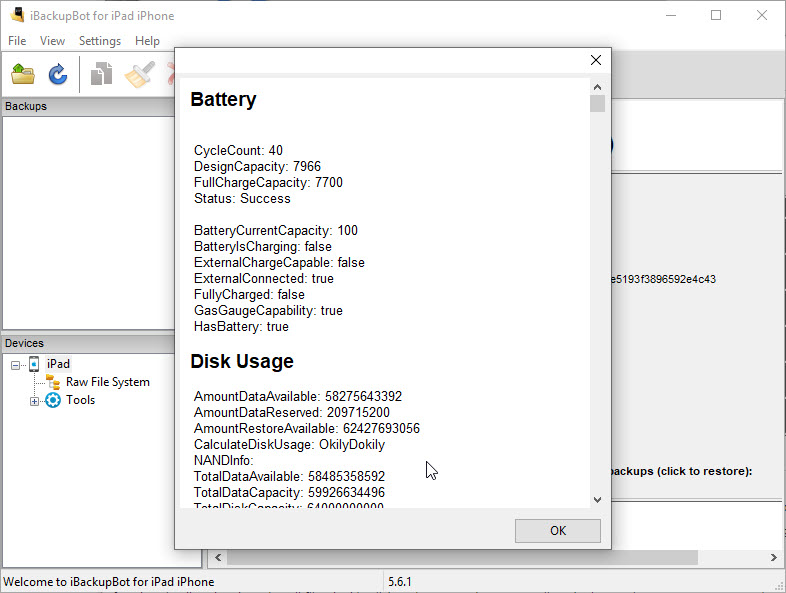This screenshot has height=593, width=786.
Task: Click main window horizontal scroll right arrow
Action: click(773, 557)
